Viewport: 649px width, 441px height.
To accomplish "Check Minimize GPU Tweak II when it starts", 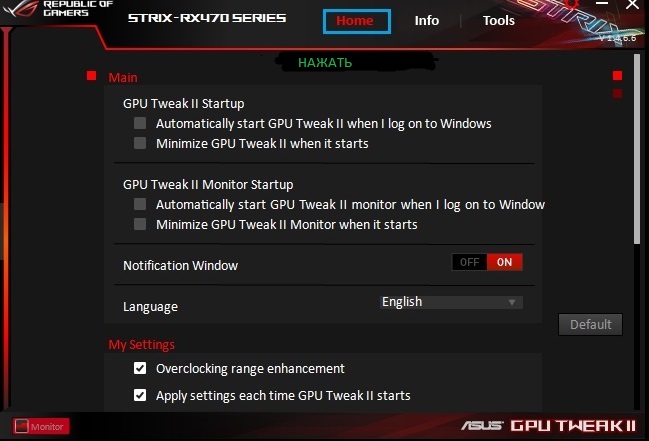I will coord(140,143).
